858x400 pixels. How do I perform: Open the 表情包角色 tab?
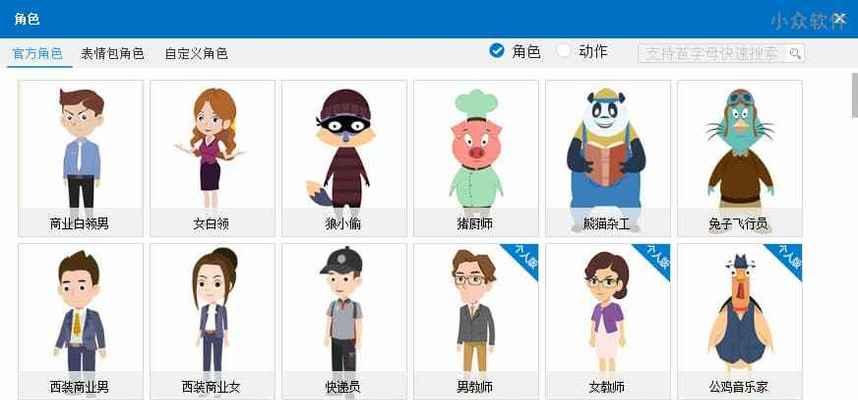(112, 54)
